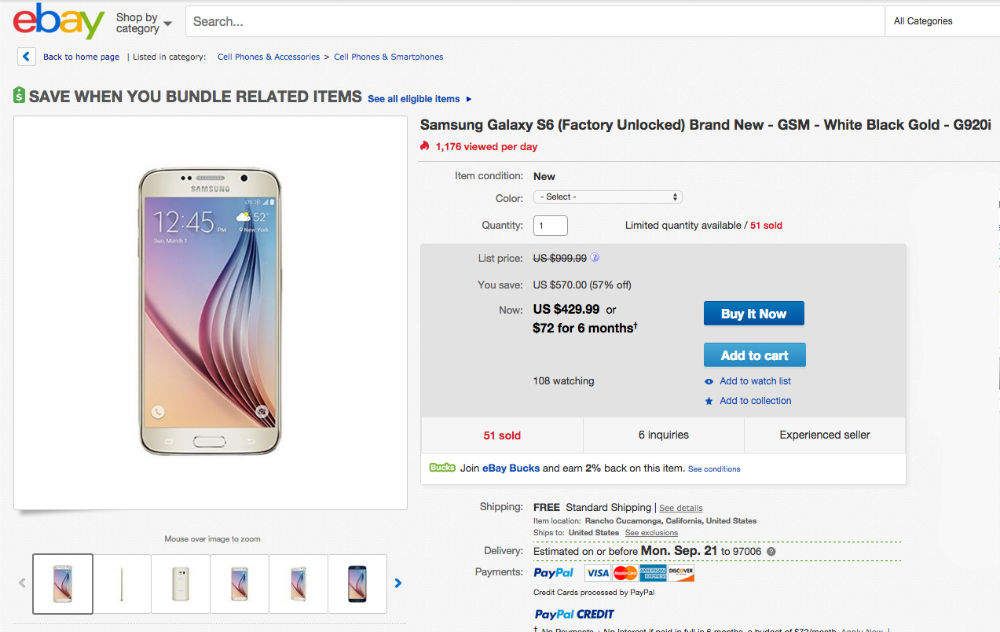Viewport: 1000px width, 632px height.
Task: Click the PayPal payment icon
Action: (x=553, y=572)
